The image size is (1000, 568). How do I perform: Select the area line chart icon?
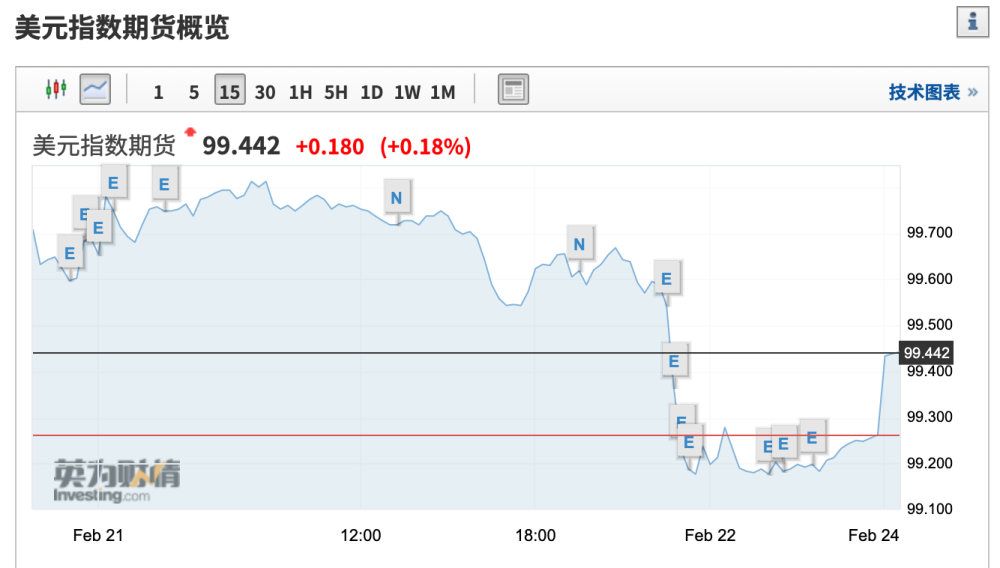pos(95,89)
